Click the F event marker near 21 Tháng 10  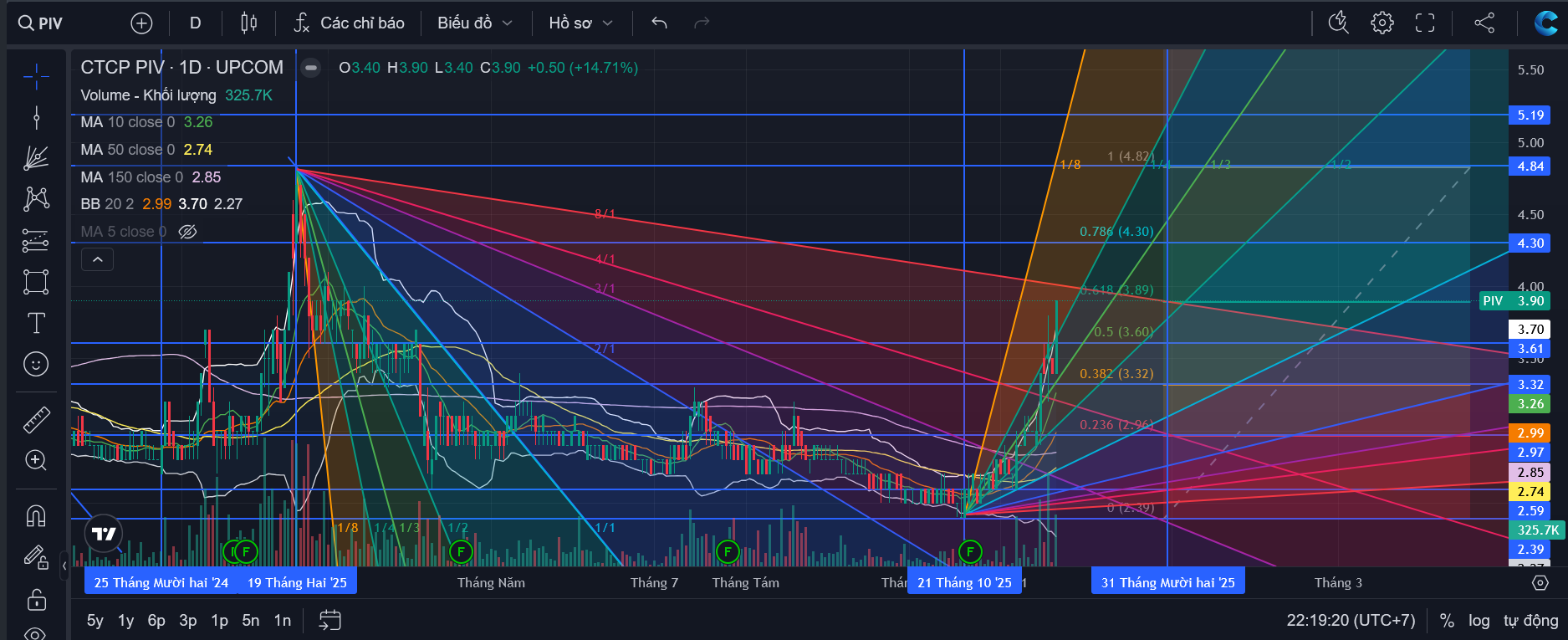pyautogui.click(x=970, y=551)
